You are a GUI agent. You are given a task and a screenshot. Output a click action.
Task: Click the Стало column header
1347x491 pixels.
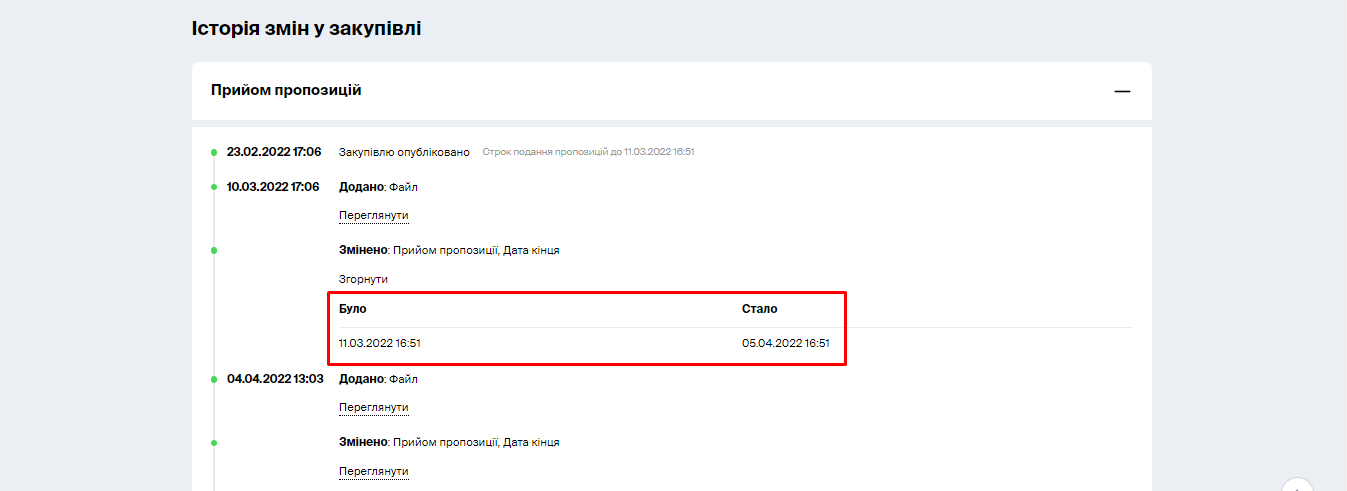[x=759, y=309]
